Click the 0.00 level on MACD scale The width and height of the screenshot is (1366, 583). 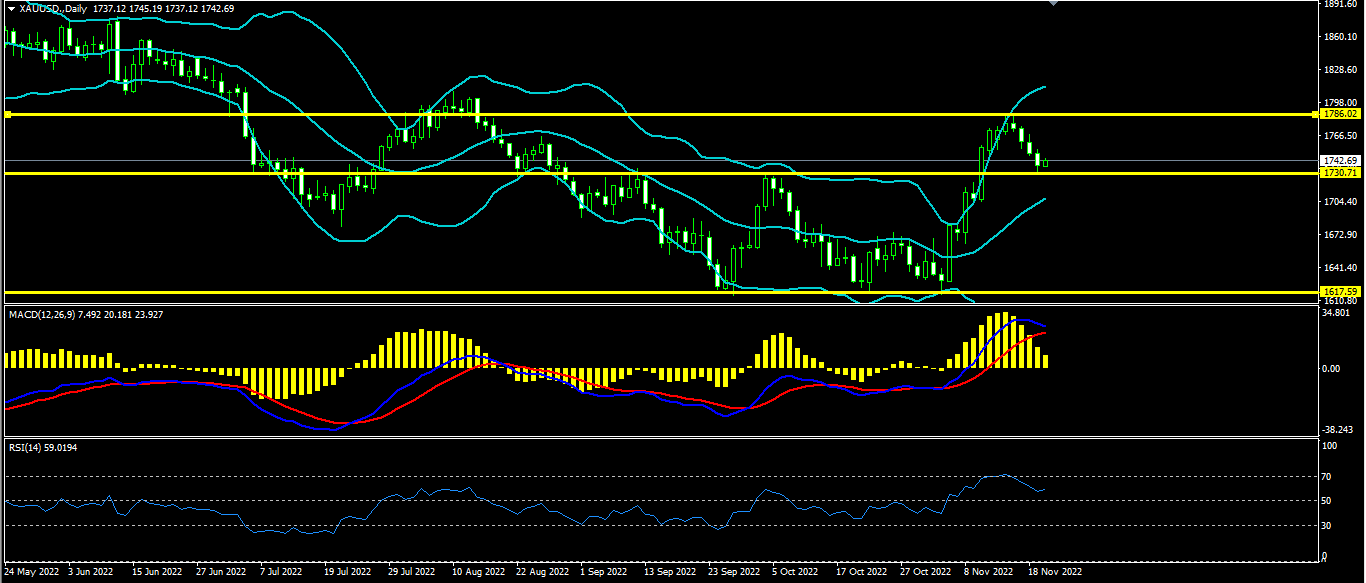(x=1331, y=368)
